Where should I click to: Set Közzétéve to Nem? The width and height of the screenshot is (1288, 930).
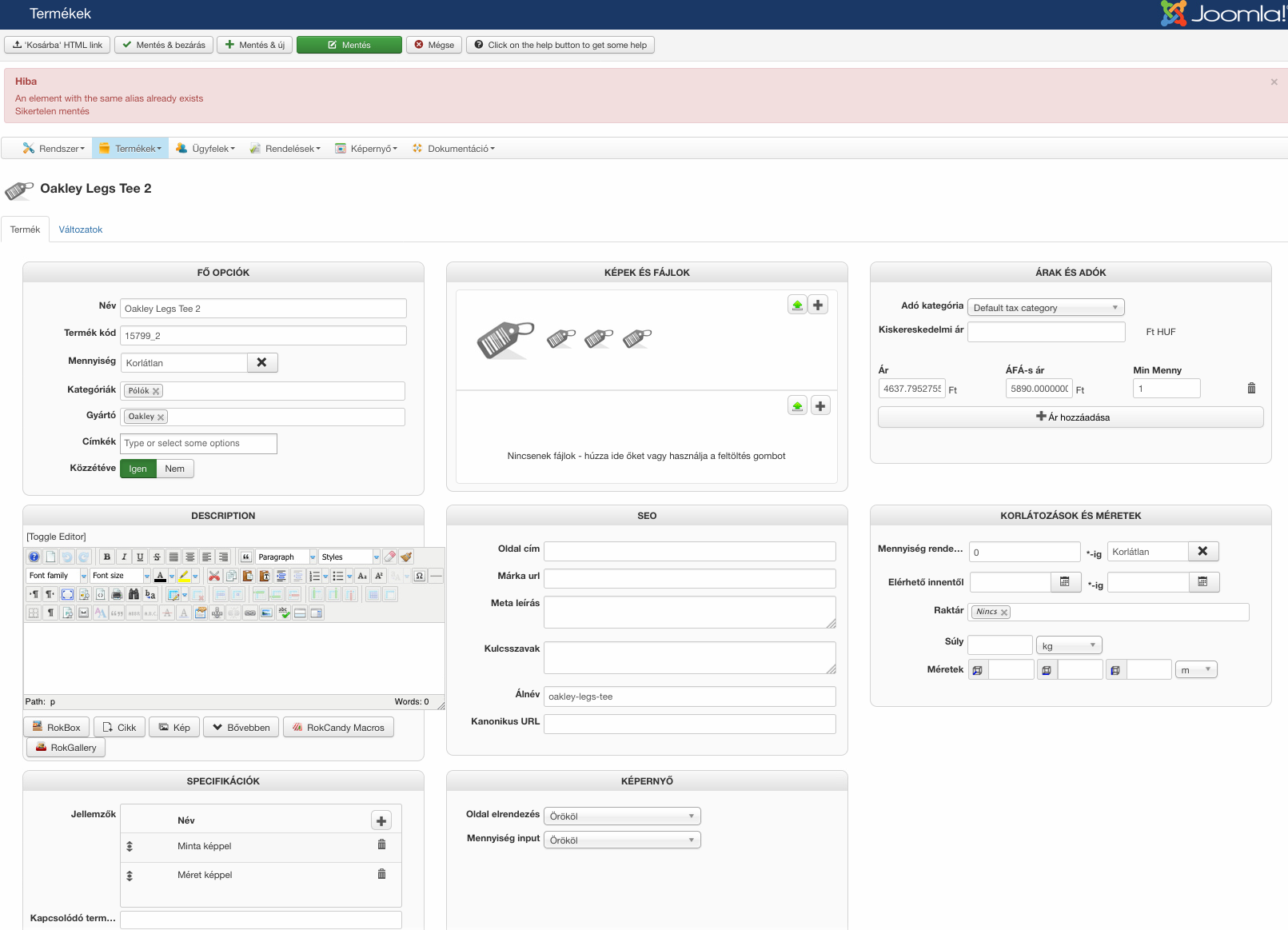(x=175, y=469)
